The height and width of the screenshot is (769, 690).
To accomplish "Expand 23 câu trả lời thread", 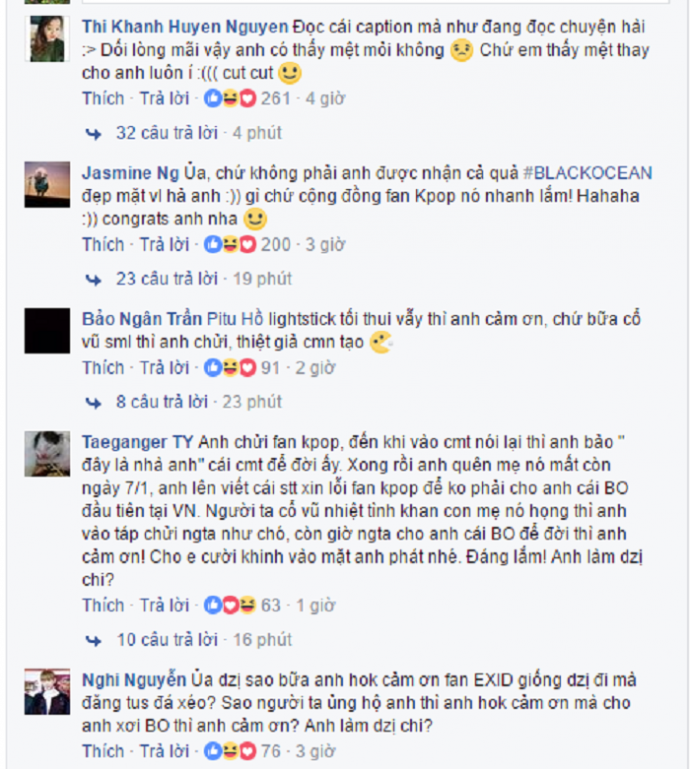I will pyautogui.click(x=167, y=279).
